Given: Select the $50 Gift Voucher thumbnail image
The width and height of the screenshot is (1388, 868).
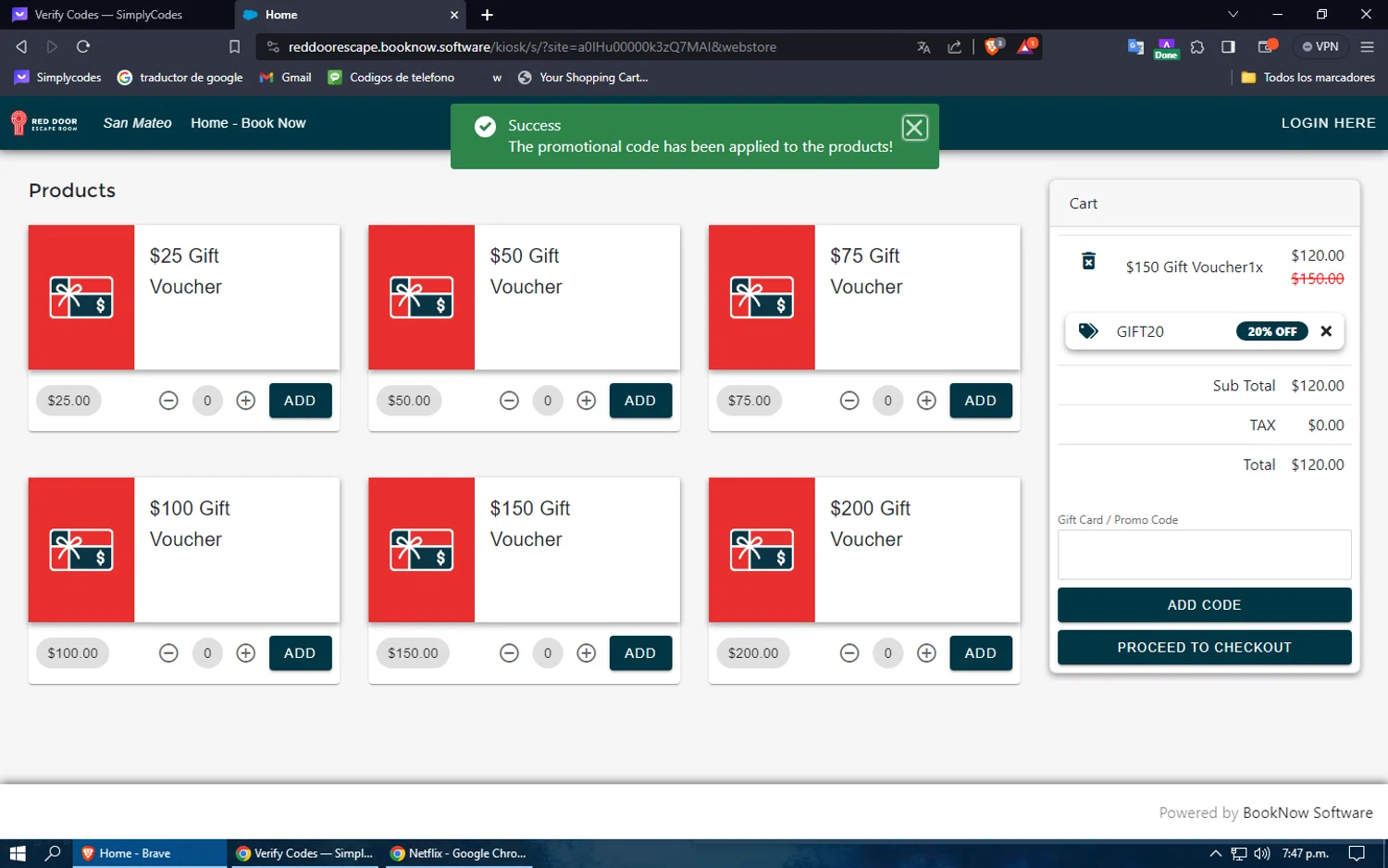Looking at the screenshot, I should tap(422, 297).
